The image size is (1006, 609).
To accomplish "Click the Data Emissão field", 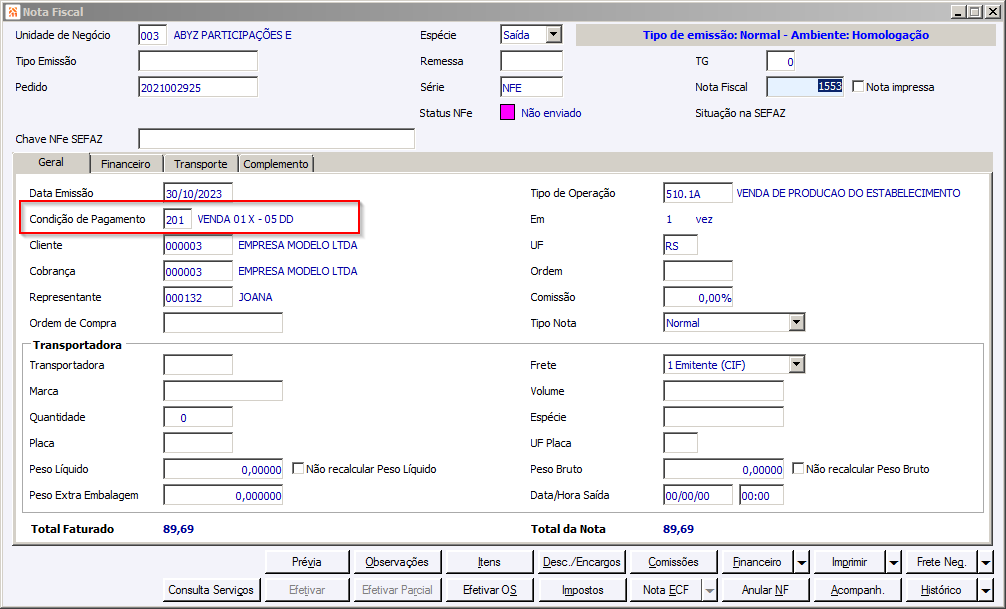I will point(198,193).
